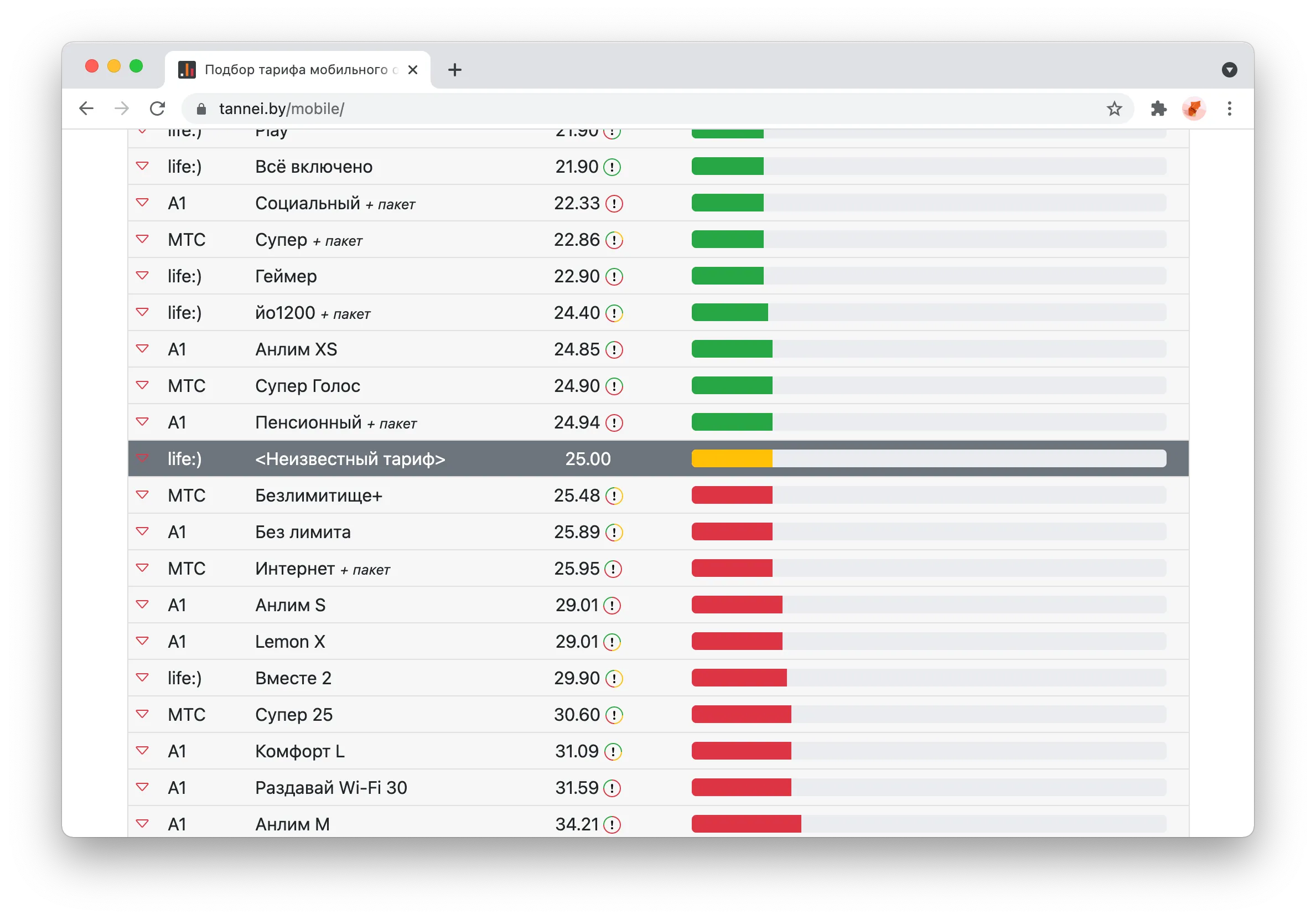Close the Подбор тарифа tab
Viewport: 1316px width, 919px height.
click(x=413, y=70)
